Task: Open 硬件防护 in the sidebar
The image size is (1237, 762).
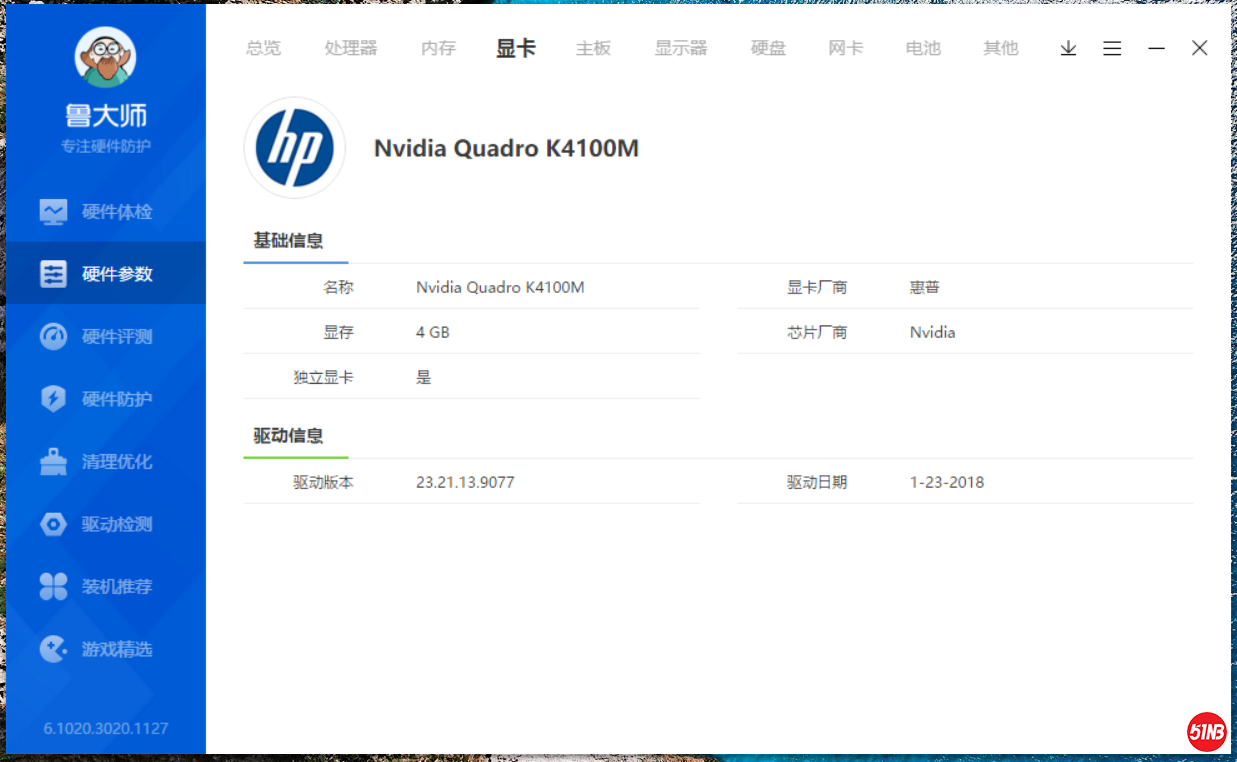Action: pyautogui.click(x=106, y=399)
